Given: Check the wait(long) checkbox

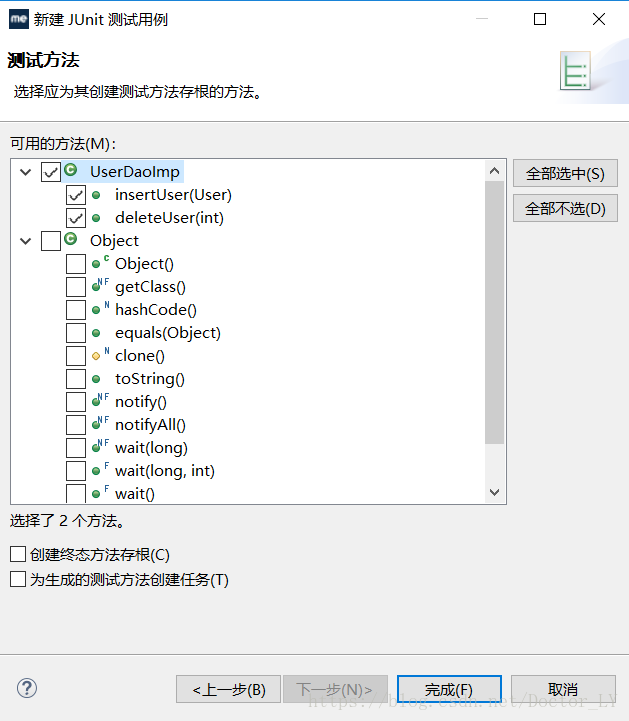Looking at the screenshot, I should (x=76, y=448).
